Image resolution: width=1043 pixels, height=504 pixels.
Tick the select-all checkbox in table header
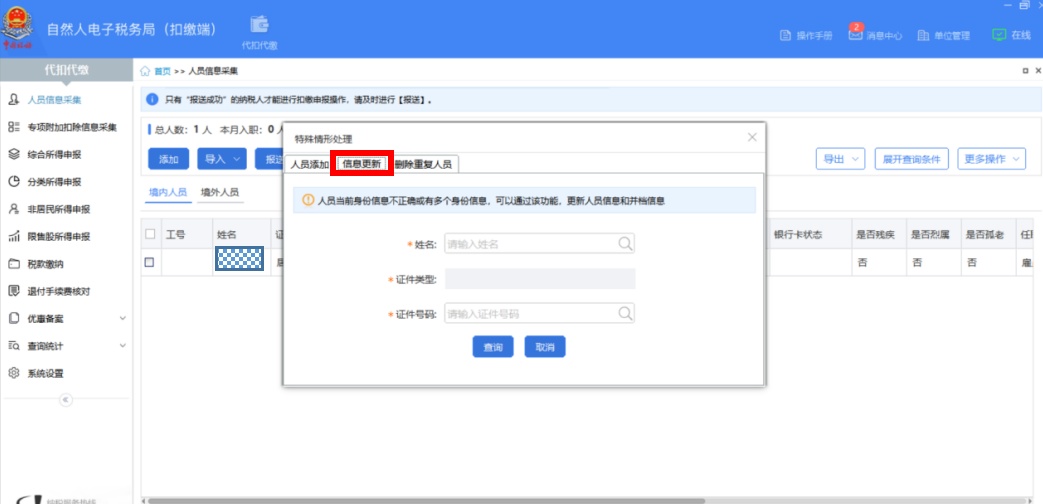coord(150,234)
